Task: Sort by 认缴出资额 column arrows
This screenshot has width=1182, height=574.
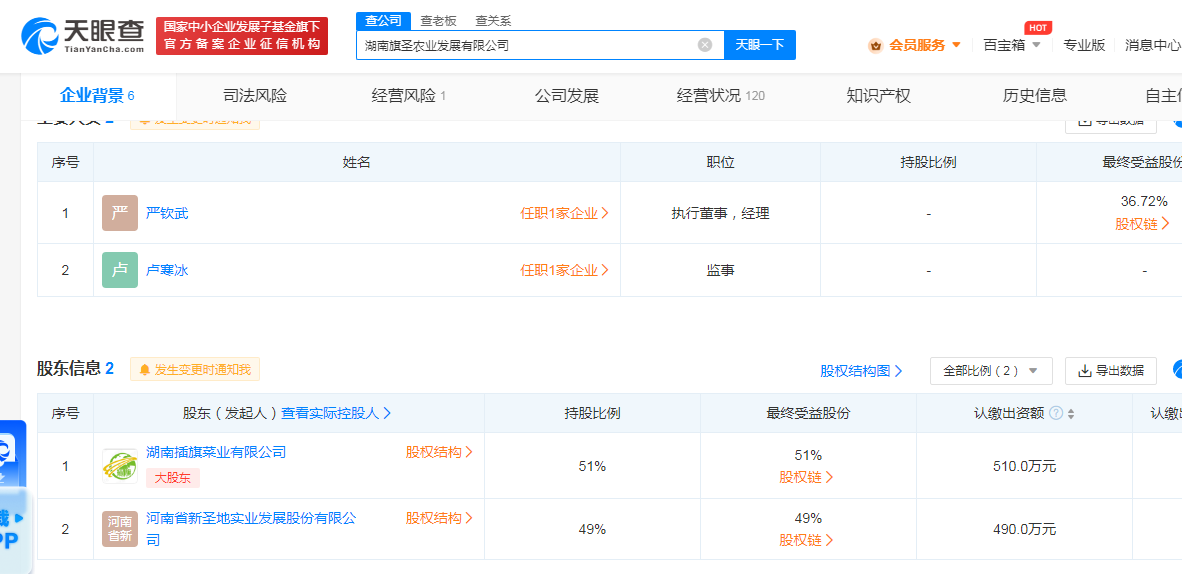Action: [1071, 413]
